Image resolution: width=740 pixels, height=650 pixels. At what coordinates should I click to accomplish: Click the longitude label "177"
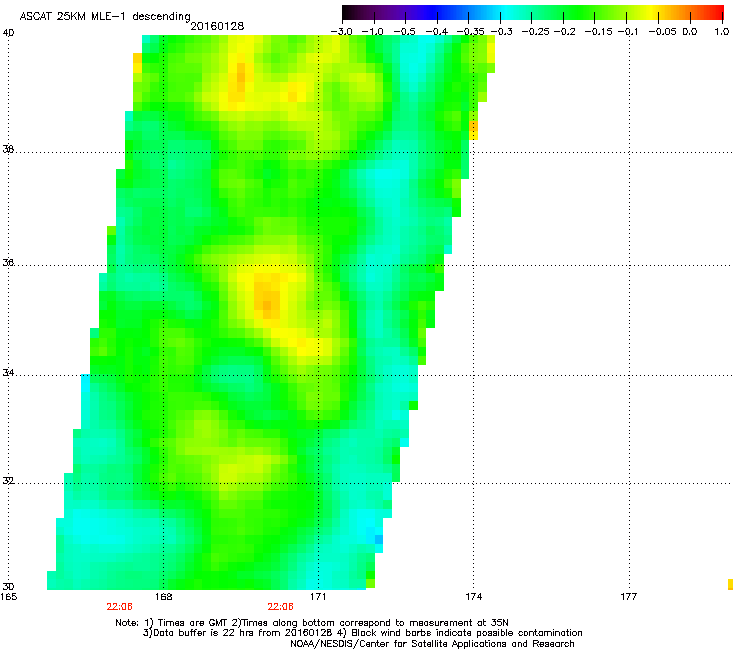[x=629, y=597]
